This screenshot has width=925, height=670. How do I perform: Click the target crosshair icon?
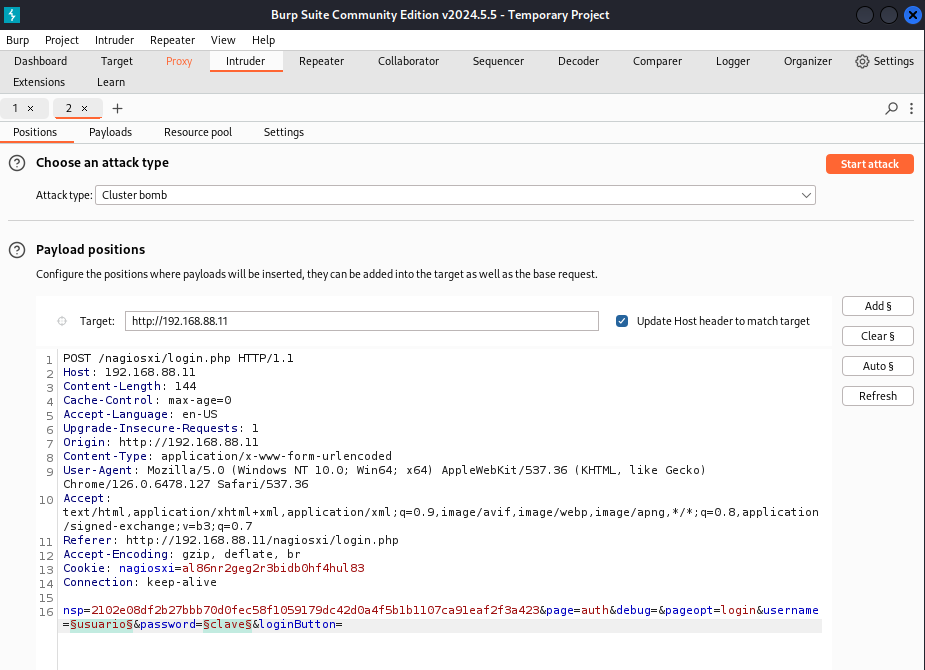point(62,321)
